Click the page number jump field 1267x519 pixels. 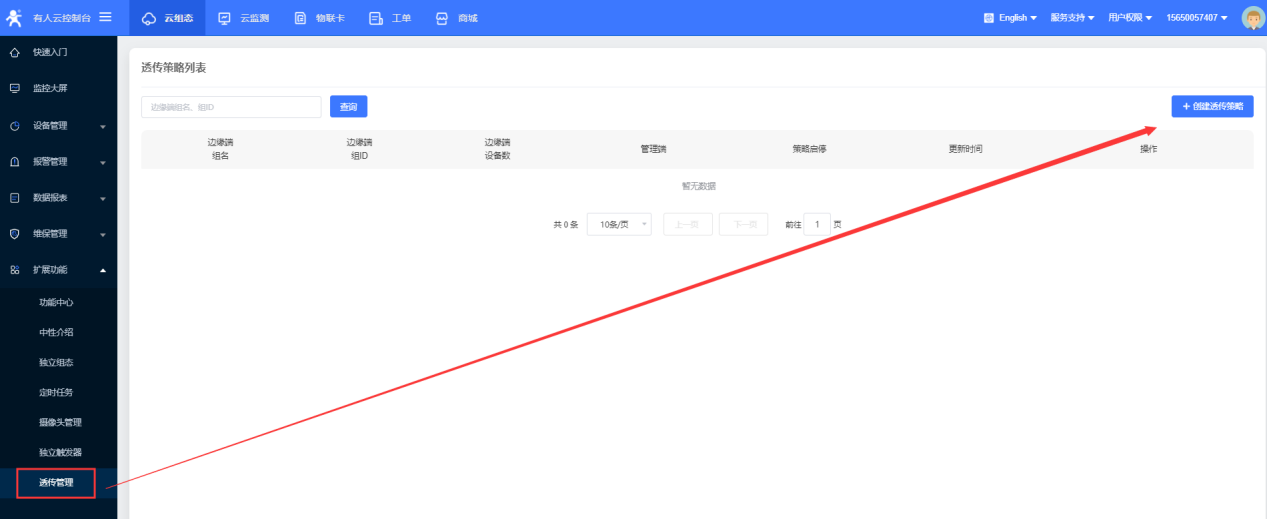tap(817, 225)
